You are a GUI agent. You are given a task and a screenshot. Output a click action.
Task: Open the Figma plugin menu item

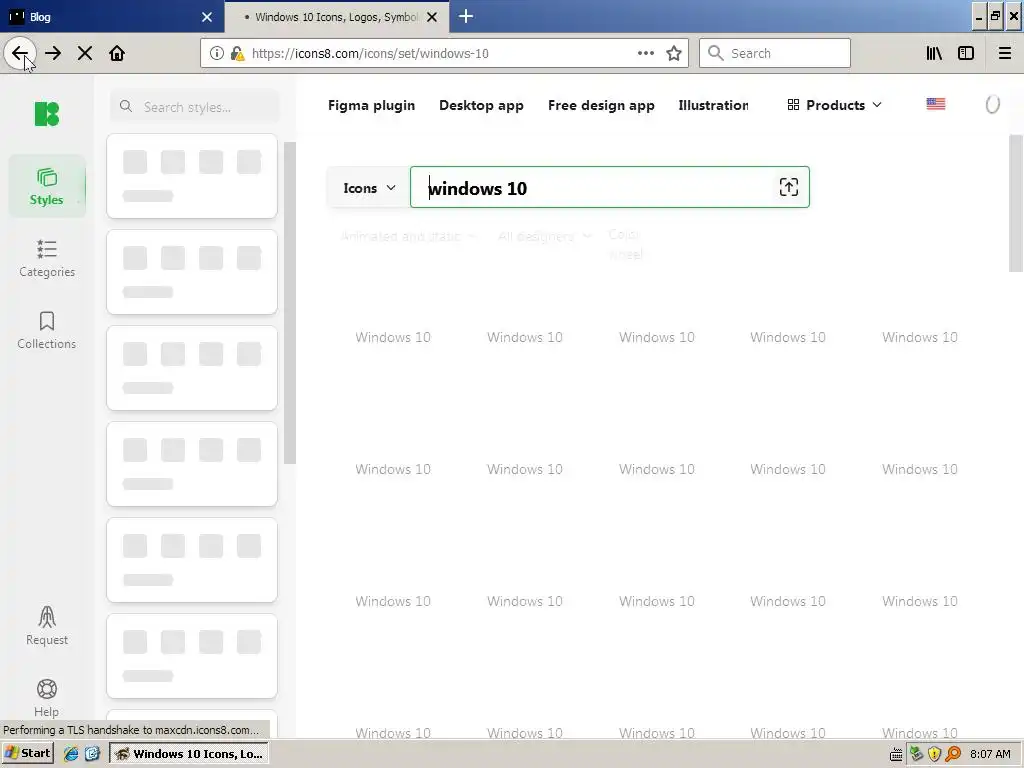[x=371, y=105]
